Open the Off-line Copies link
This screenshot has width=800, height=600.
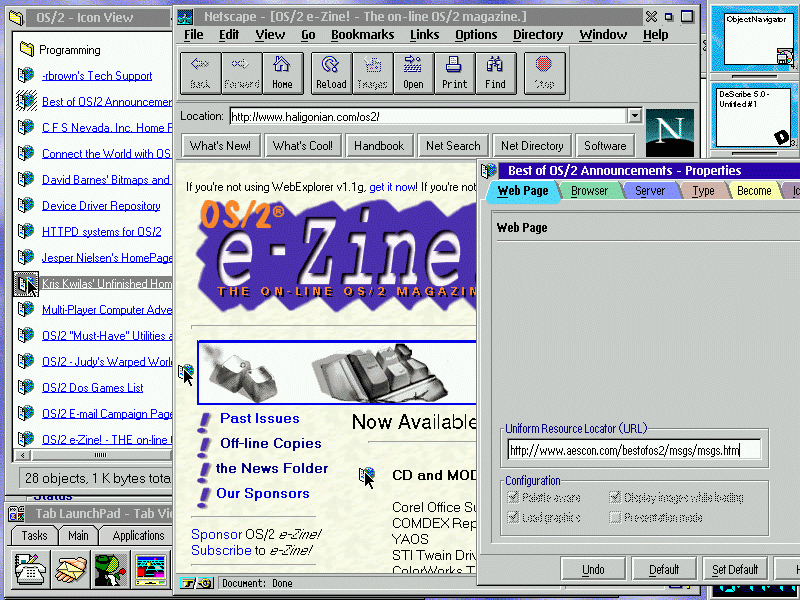[271, 443]
